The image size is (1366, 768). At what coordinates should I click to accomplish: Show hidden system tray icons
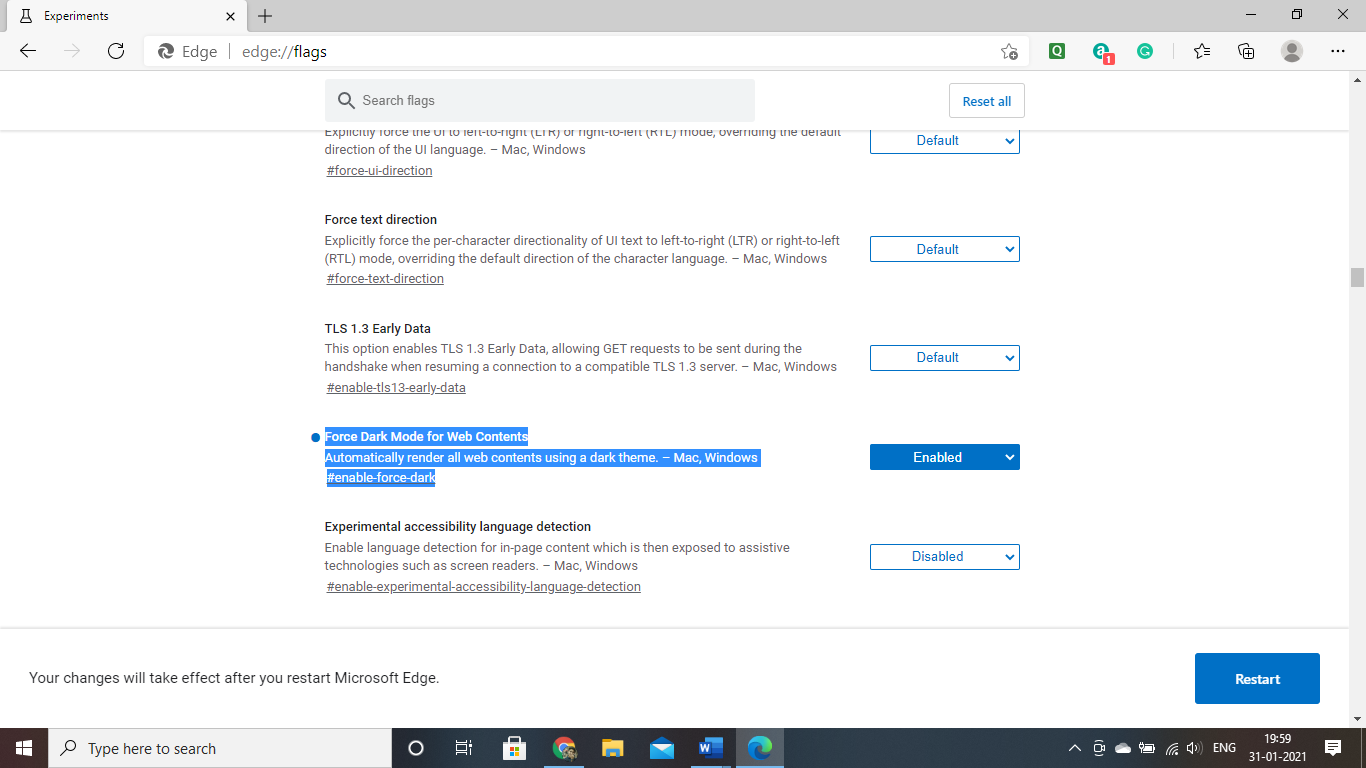[x=1075, y=748]
